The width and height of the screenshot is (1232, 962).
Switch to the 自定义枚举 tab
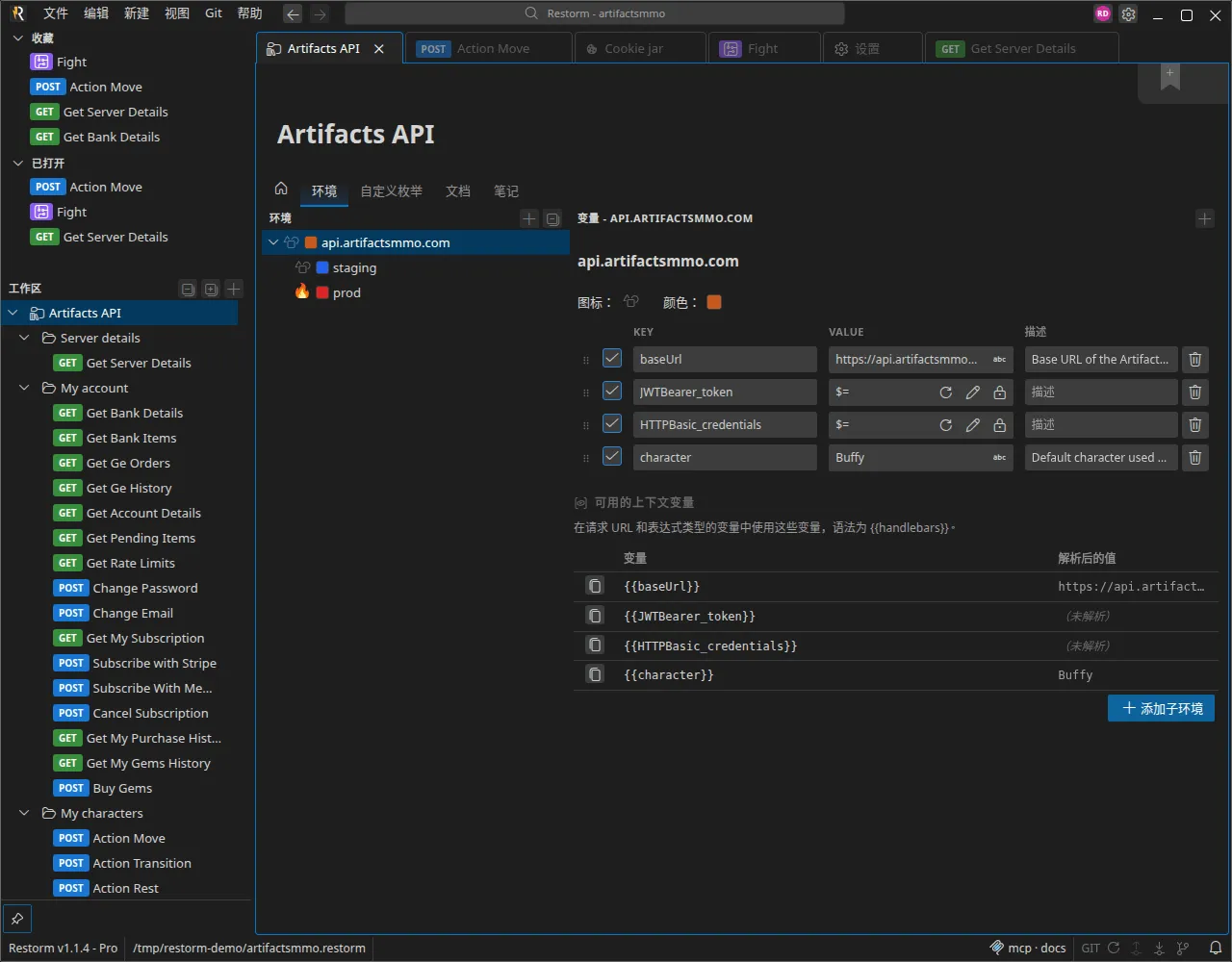pyautogui.click(x=391, y=191)
